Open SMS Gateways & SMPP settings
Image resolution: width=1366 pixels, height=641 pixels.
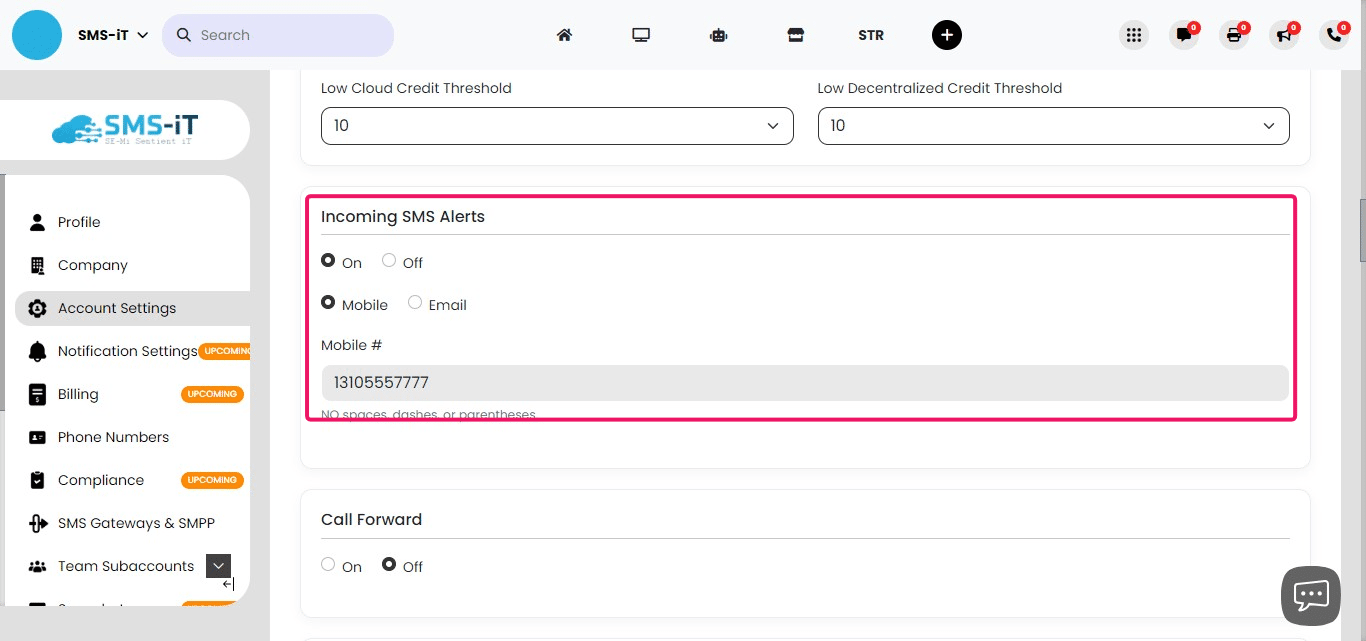coord(136,523)
